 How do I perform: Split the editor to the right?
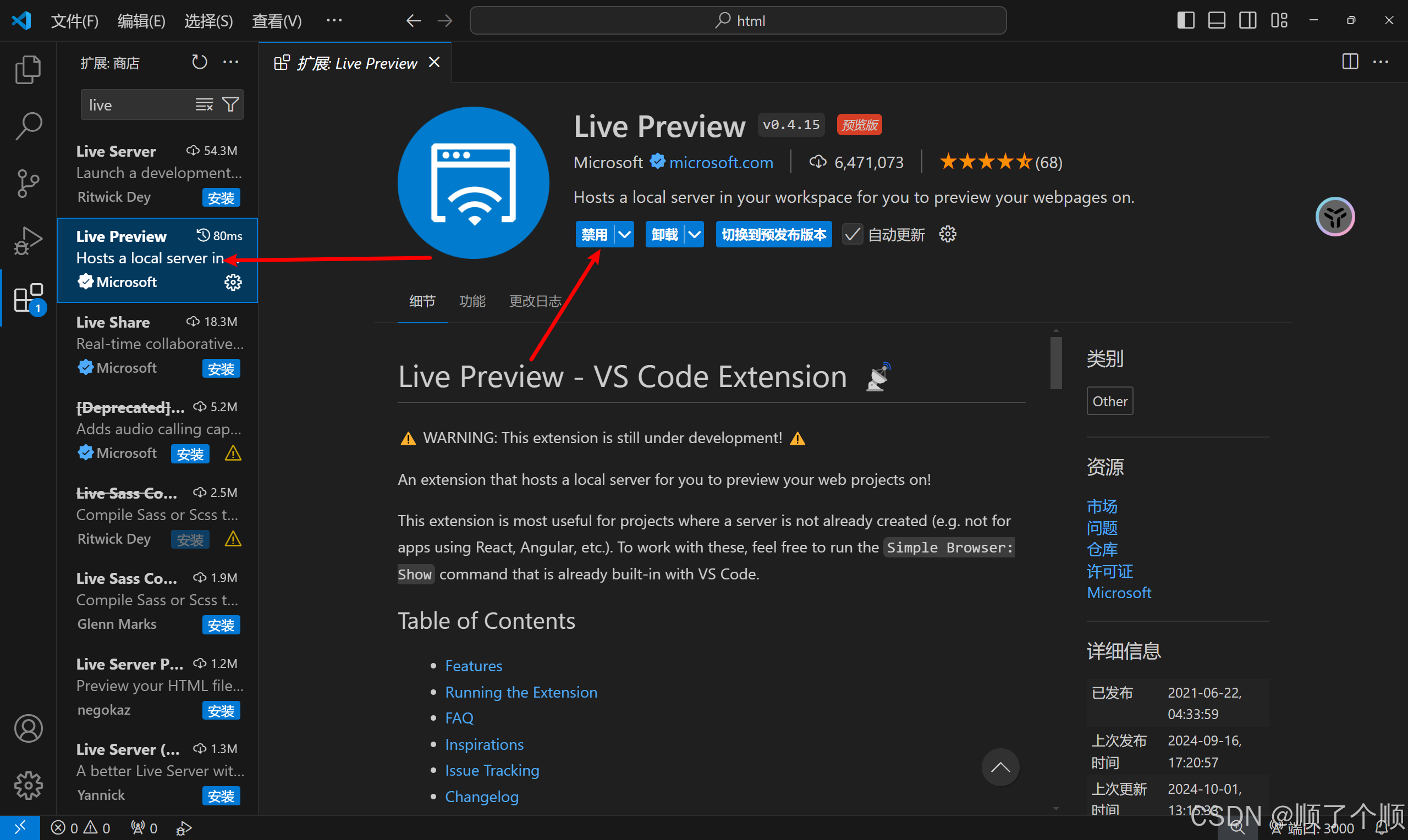tap(1350, 62)
